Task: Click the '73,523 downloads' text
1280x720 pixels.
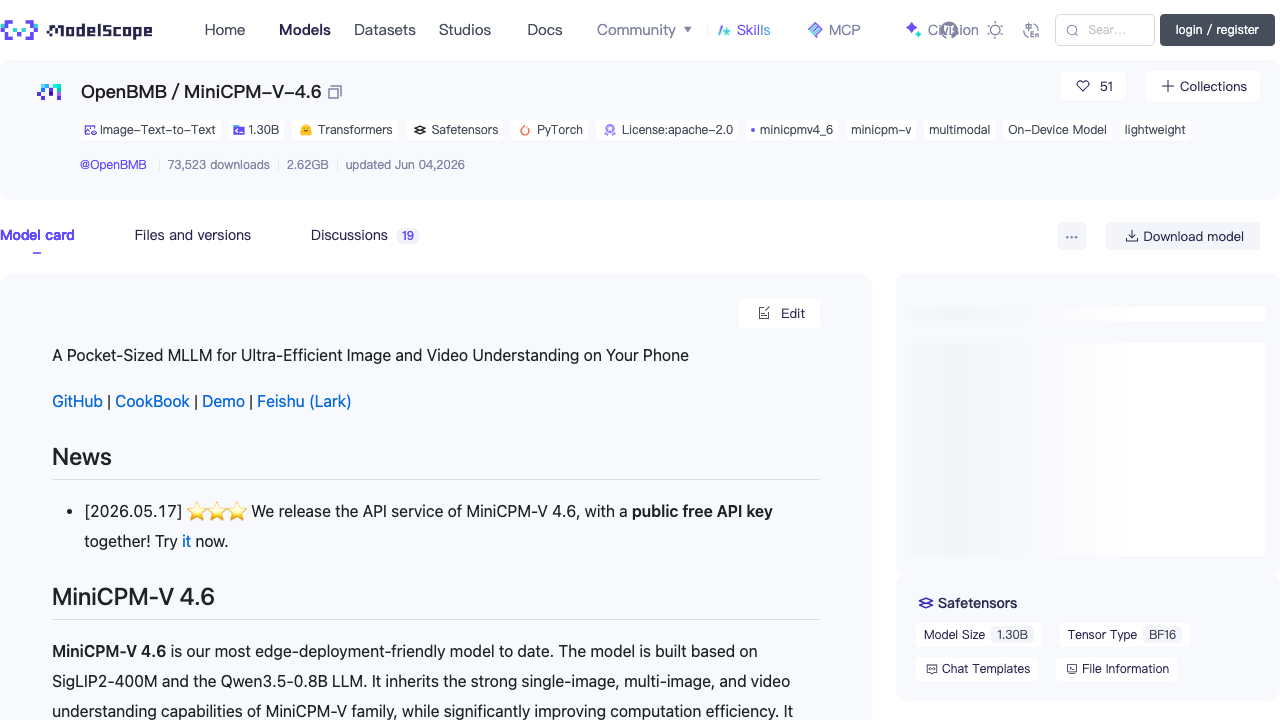Action: 219,165
